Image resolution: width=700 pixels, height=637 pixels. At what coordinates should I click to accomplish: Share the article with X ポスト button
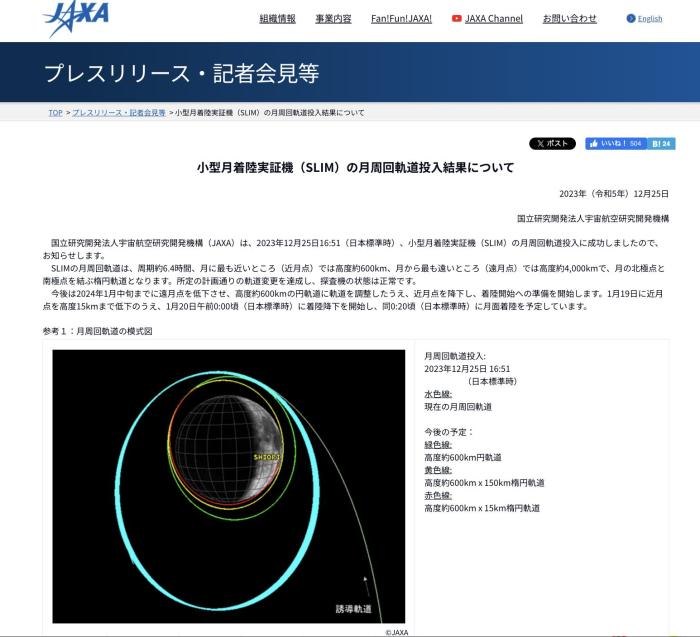pyautogui.click(x=552, y=144)
